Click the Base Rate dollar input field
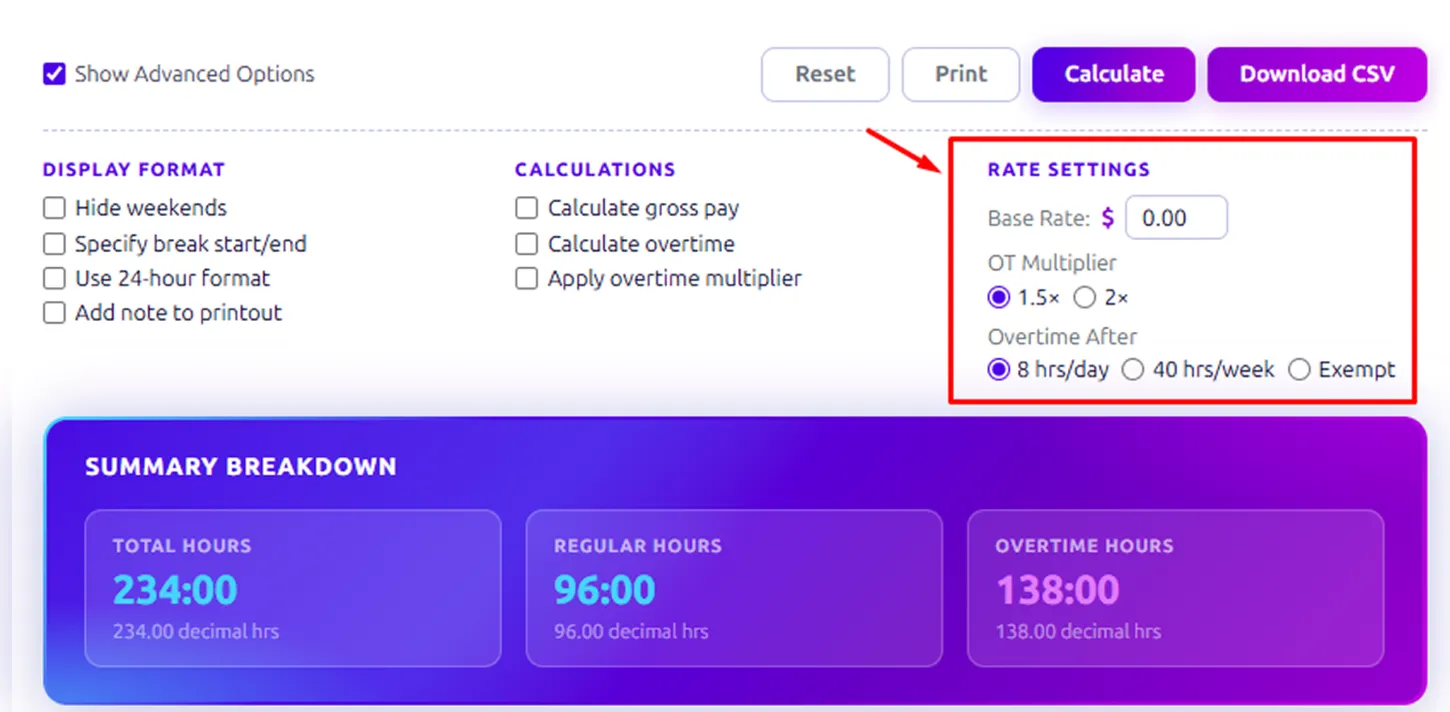 click(x=1176, y=217)
